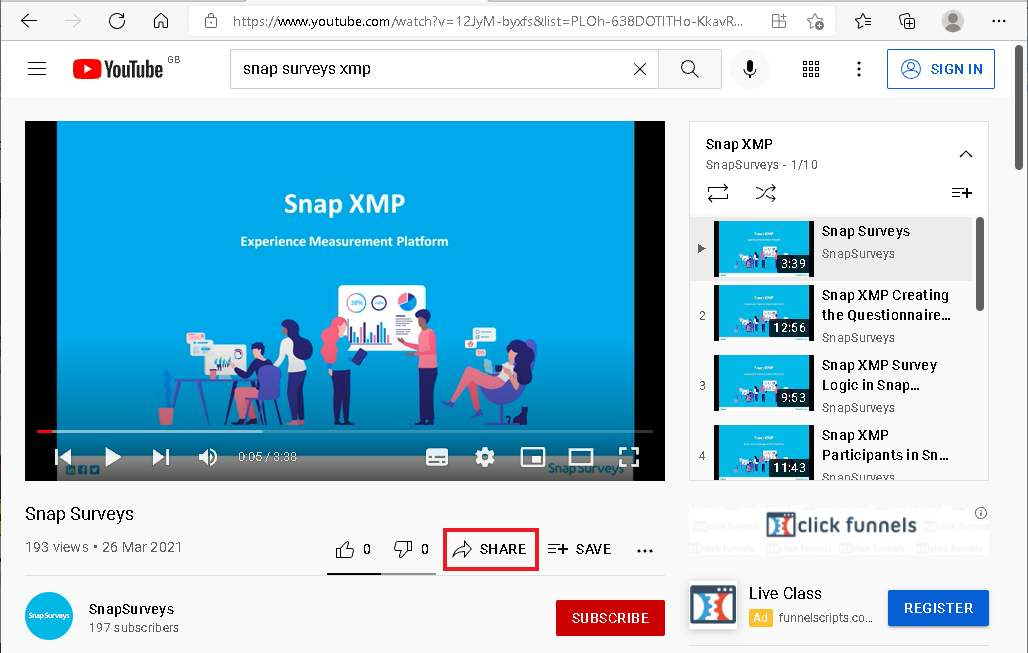
Task: Enter full screen video mode
Action: pyautogui.click(x=629, y=456)
